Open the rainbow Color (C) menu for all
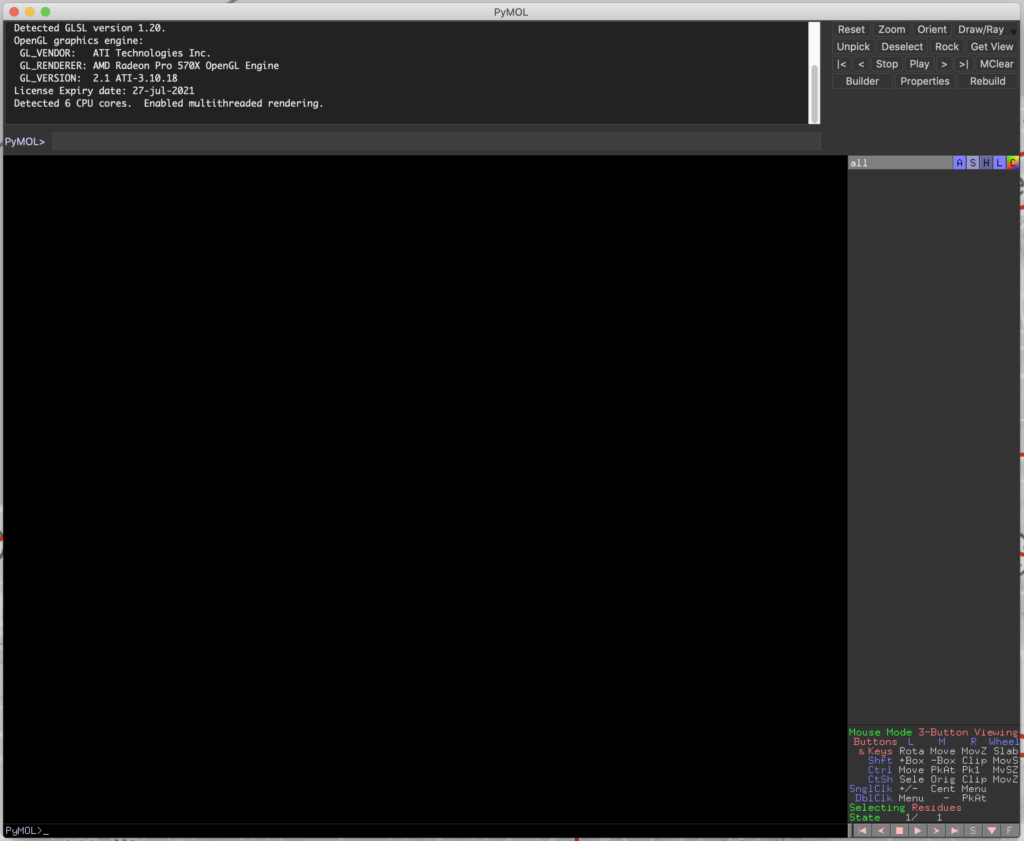This screenshot has height=841, width=1024. (x=1012, y=163)
